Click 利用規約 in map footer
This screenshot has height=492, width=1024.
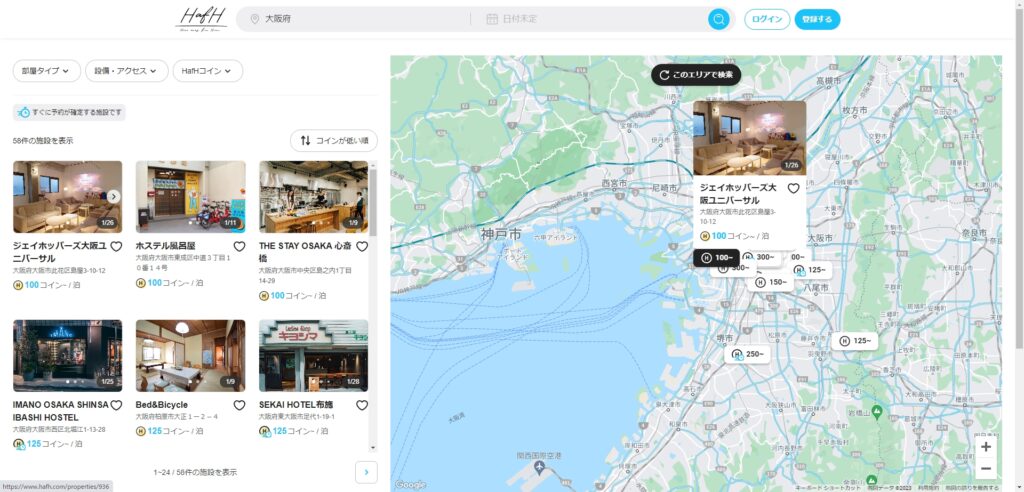(x=928, y=488)
